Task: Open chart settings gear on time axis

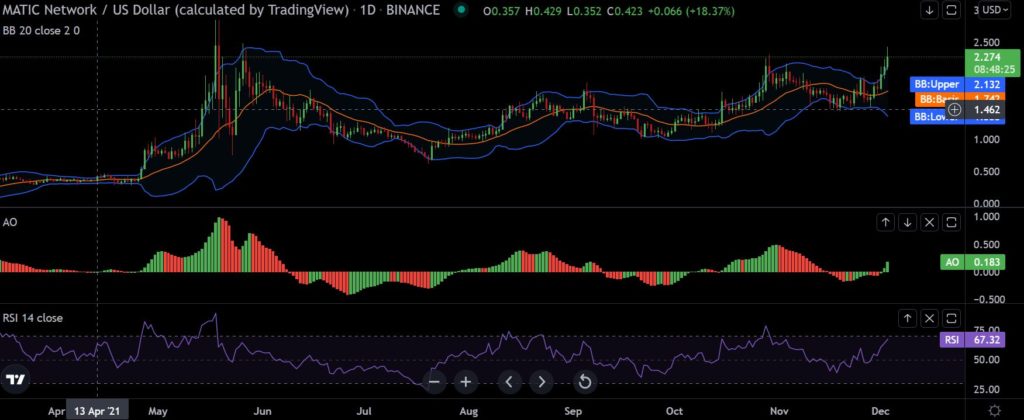Action: pyautogui.click(x=995, y=411)
